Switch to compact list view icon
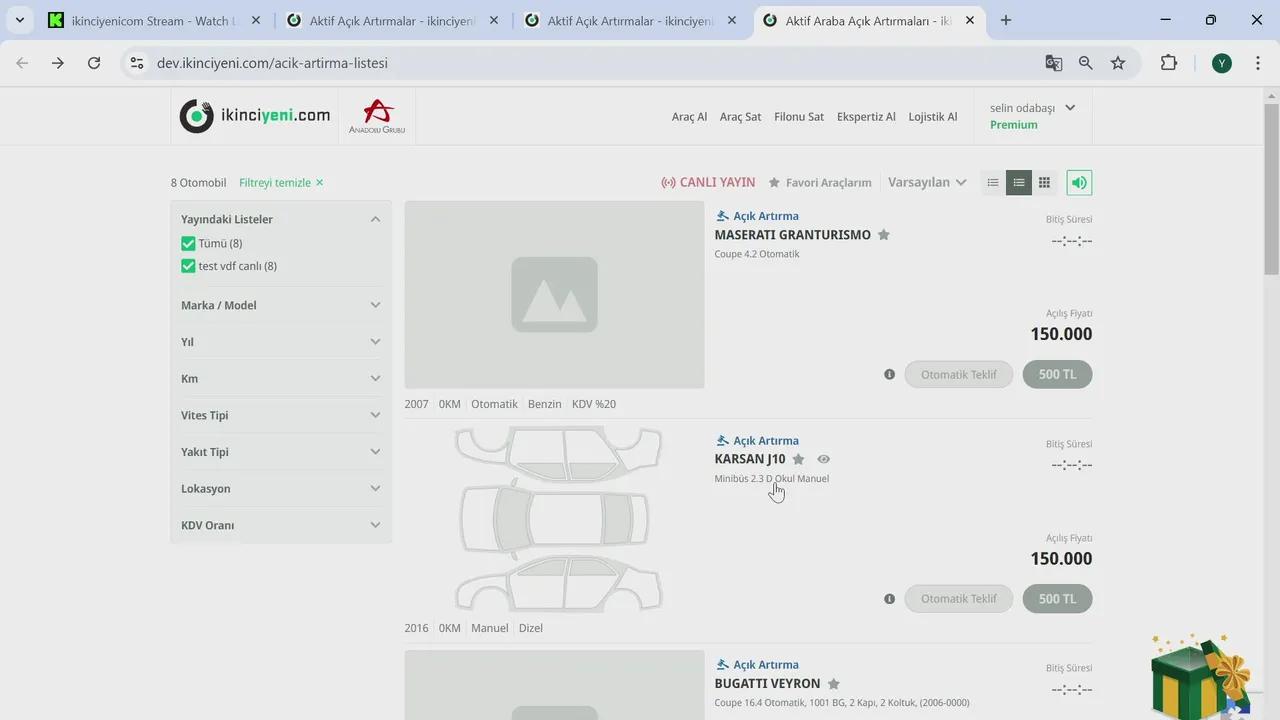The height and width of the screenshot is (720, 1280). (993, 182)
